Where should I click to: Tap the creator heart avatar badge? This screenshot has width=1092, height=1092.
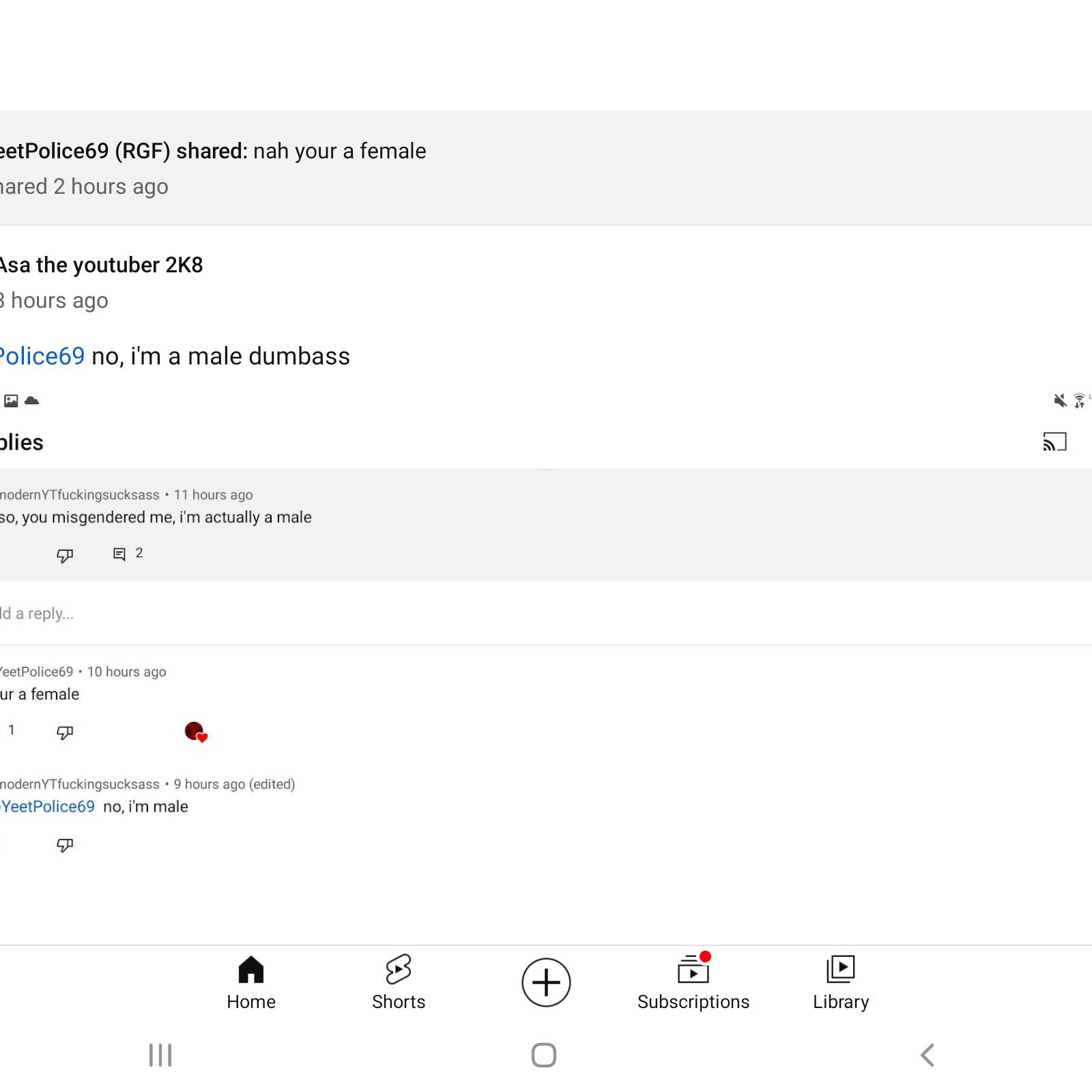pyautogui.click(x=196, y=732)
